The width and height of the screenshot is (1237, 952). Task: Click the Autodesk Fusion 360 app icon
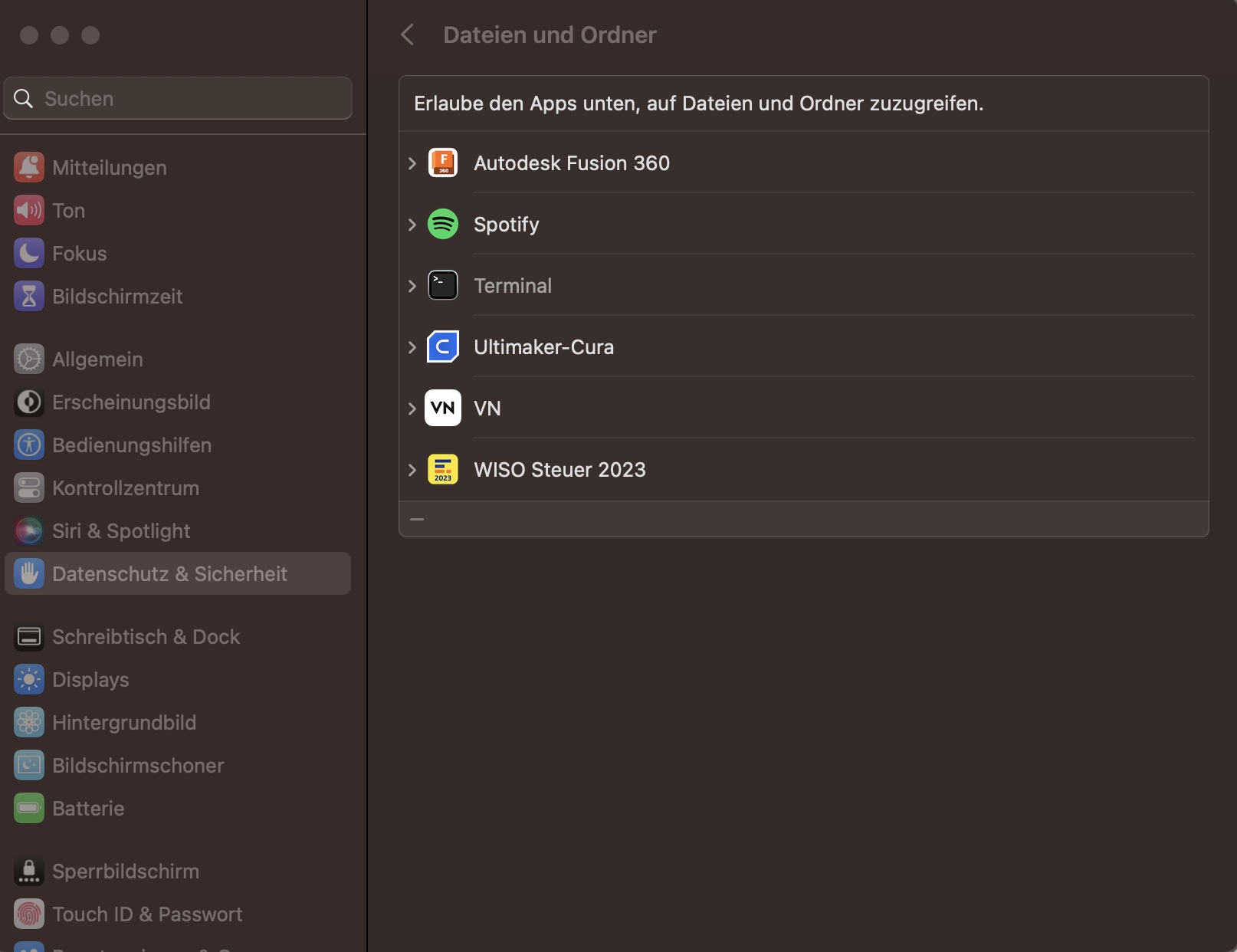click(443, 162)
